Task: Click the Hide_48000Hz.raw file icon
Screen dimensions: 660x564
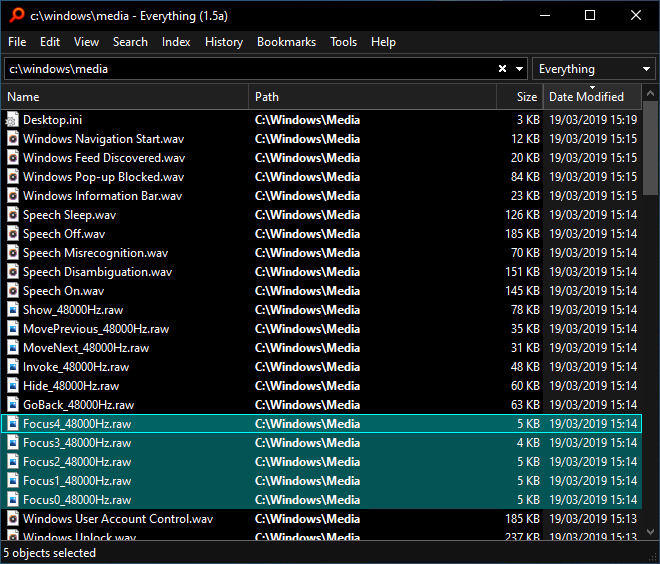Action: click(x=13, y=386)
